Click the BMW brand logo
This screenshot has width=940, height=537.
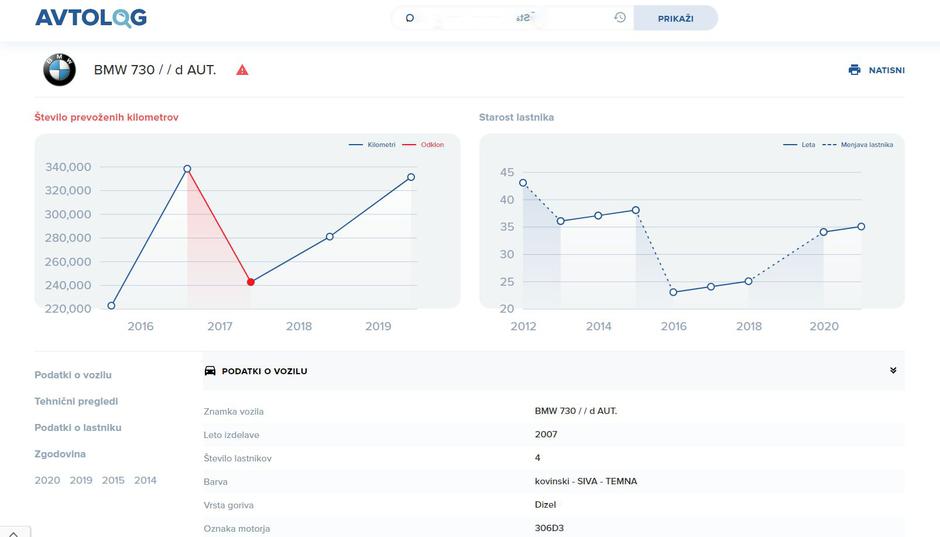pyautogui.click(x=60, y=70)
